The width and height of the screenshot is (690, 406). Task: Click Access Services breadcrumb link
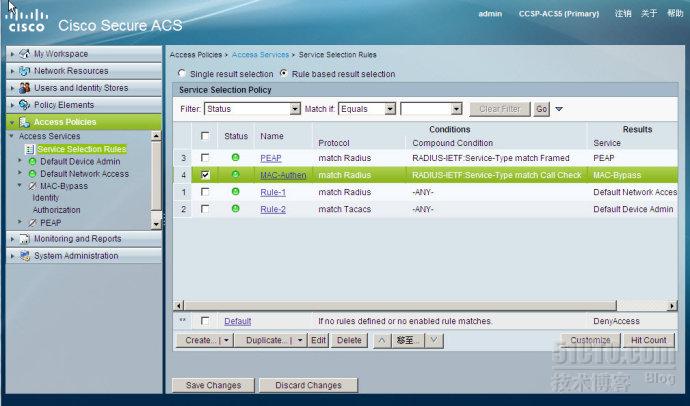(260, 55)
